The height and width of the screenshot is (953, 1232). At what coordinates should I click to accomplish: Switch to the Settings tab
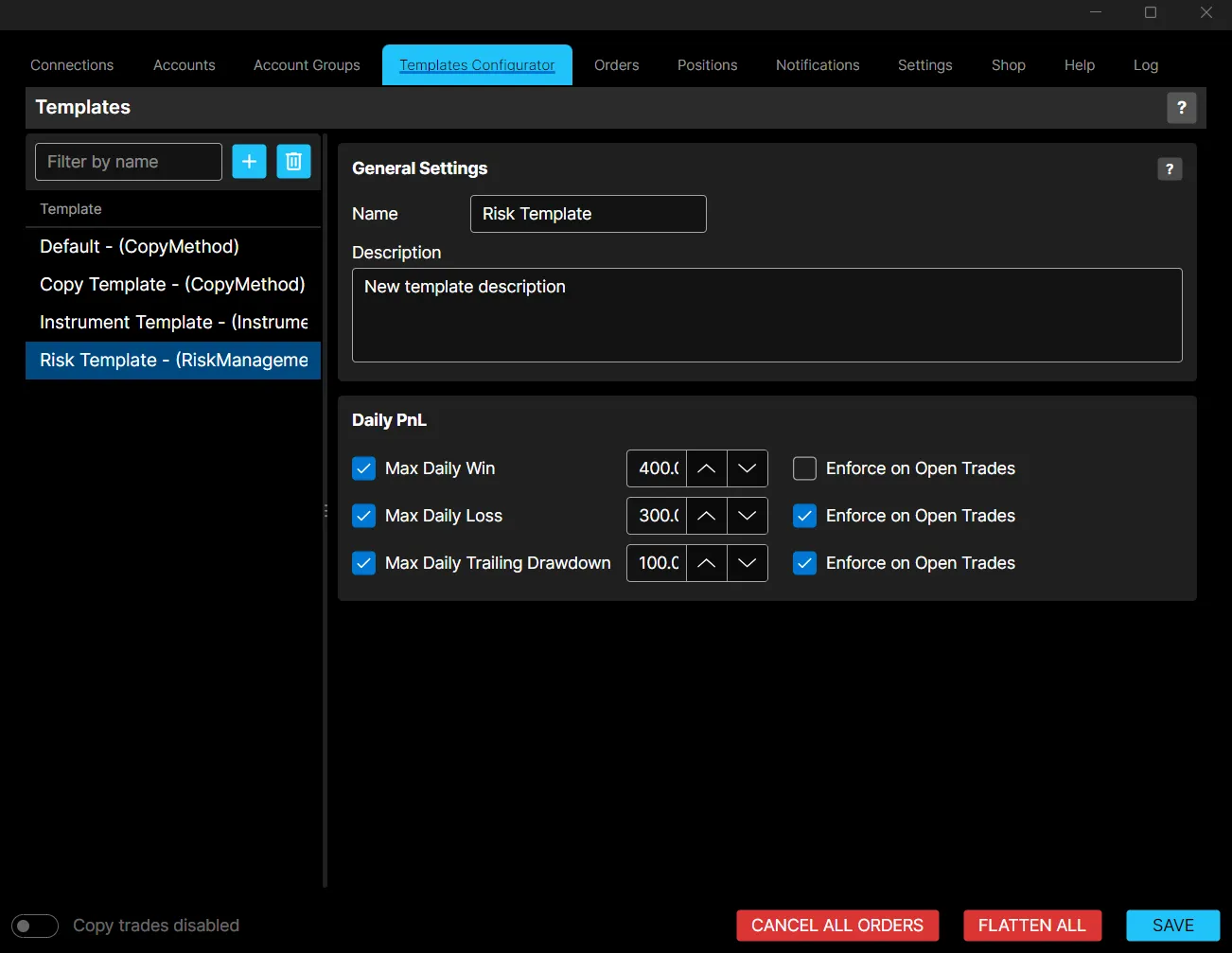point(925,65)
